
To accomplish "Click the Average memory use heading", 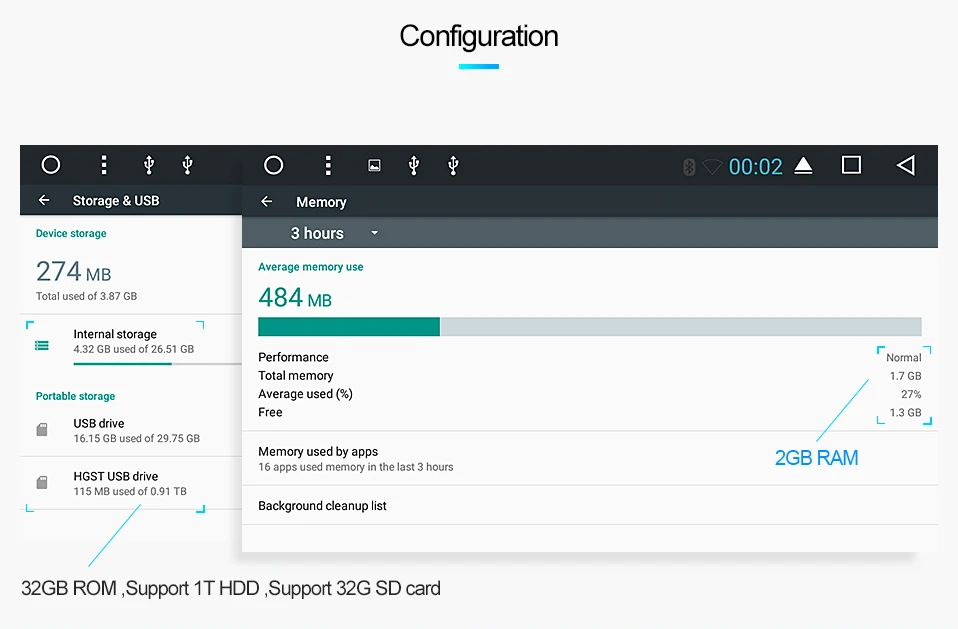I will [310, 267].
